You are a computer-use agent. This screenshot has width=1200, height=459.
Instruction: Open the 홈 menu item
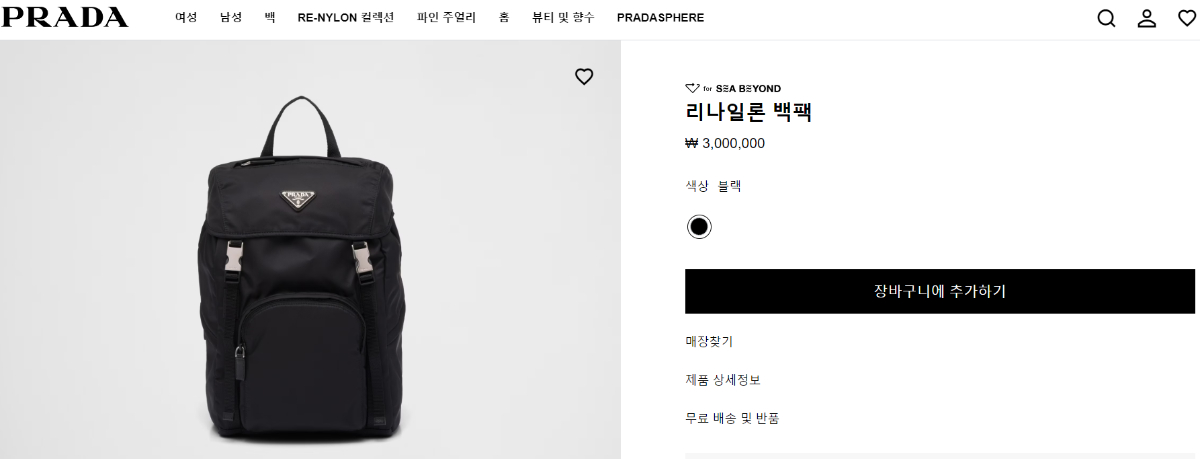504,18
